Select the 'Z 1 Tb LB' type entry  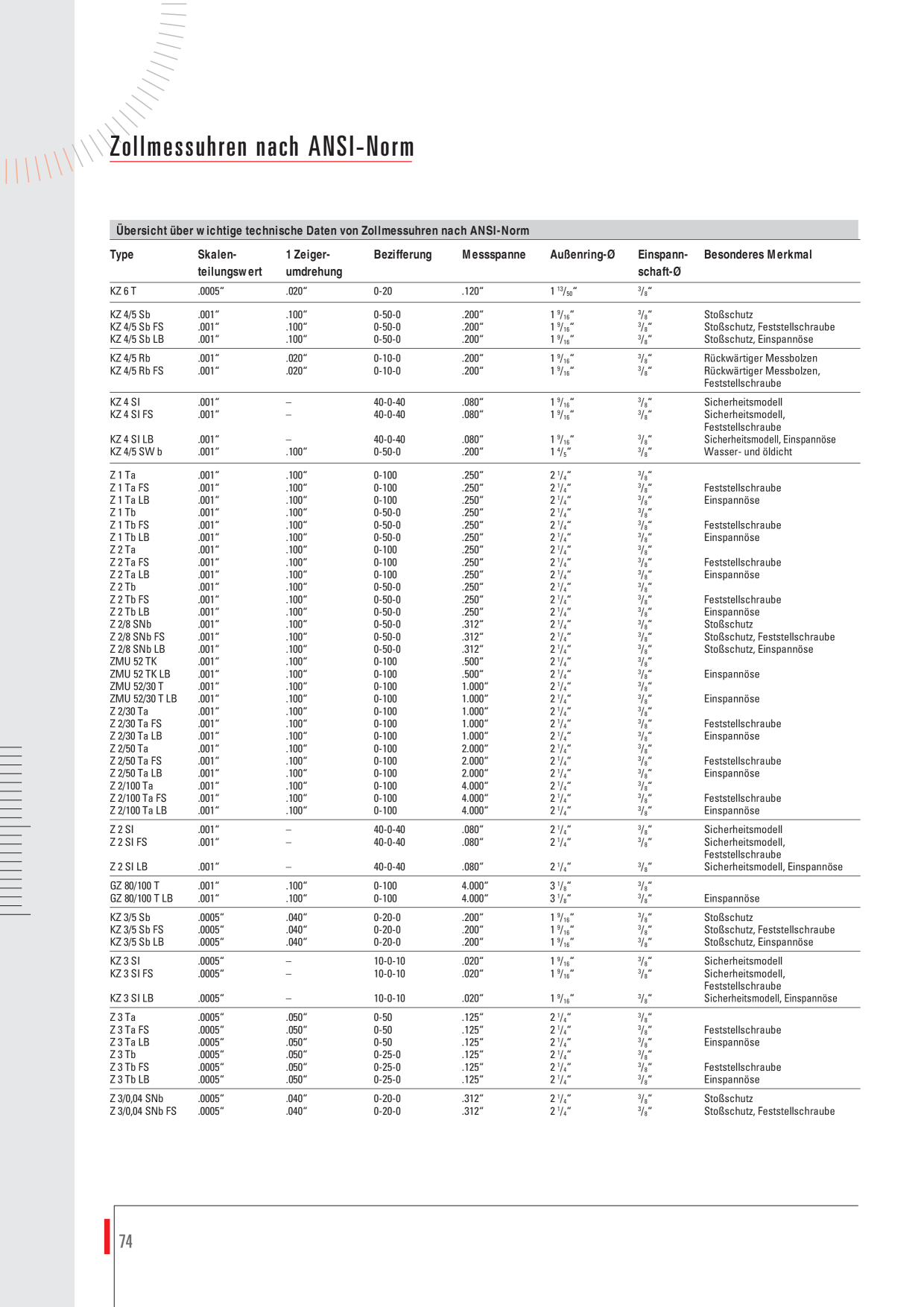(129, 537)
